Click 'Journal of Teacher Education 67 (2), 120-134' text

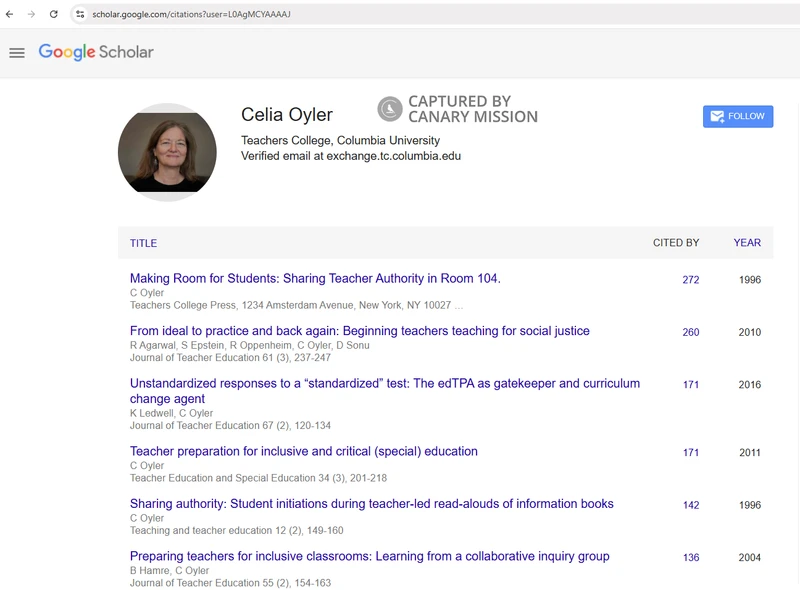[x=230, y=426]
